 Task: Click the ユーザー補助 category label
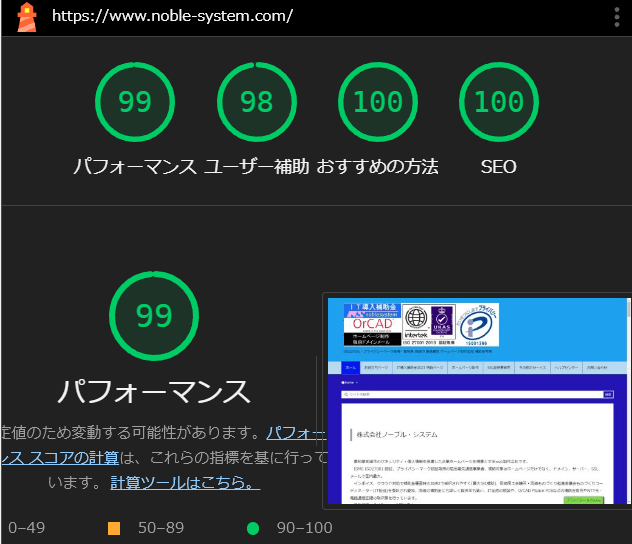257,167
